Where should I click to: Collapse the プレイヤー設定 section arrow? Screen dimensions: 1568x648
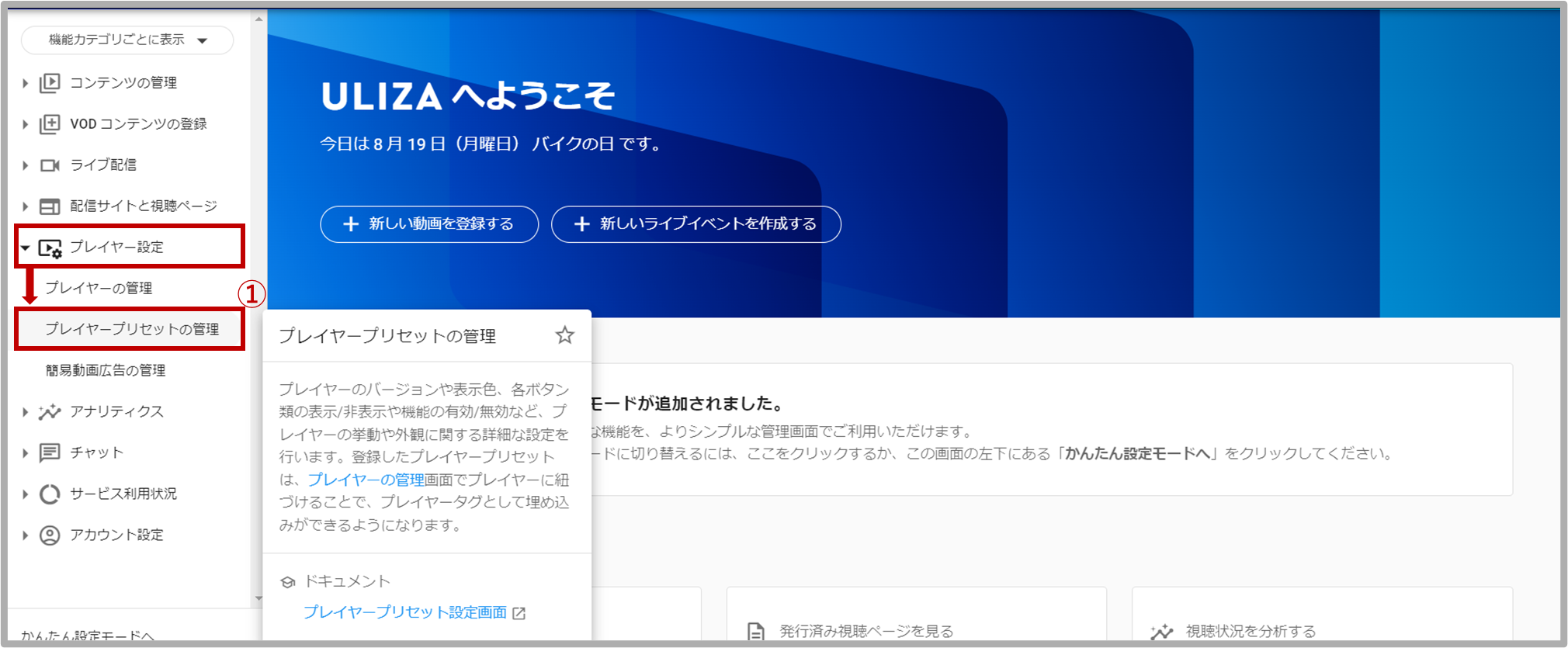(25, 248)
